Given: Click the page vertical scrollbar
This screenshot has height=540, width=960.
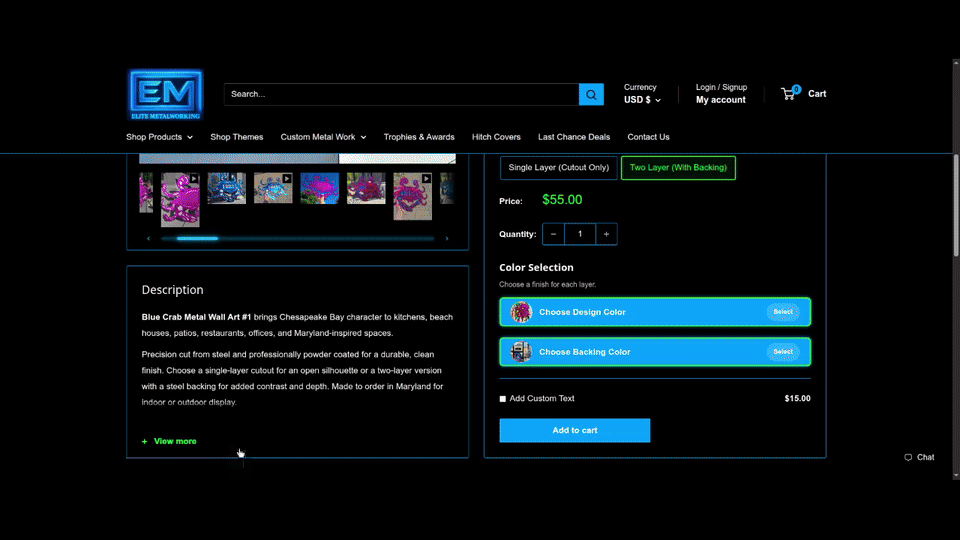Looking at the screenshot, I should click(956, 206).
